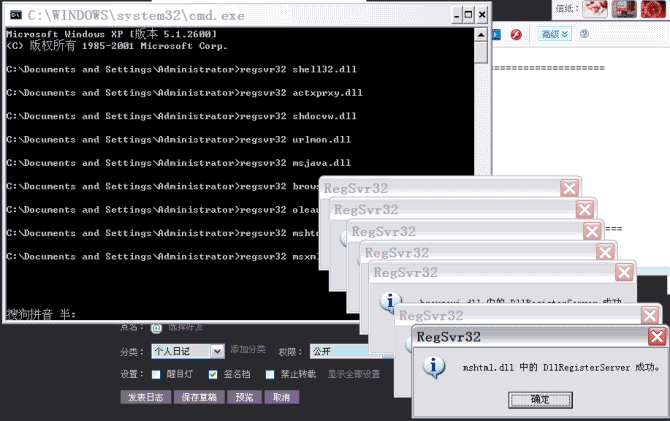Click the 发表日志 publish button
The width and height of the screenshot is (670, 421).
[x=146, y=397]
